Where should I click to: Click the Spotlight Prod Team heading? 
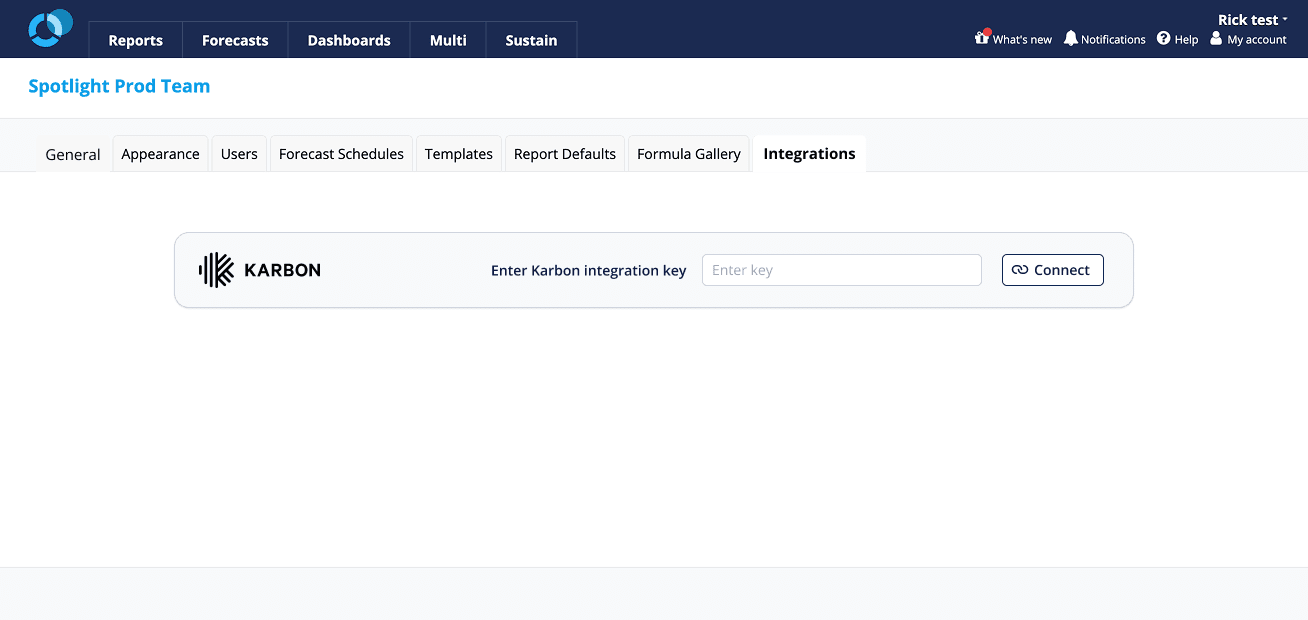pyautogui.click(x=119, y=86)
